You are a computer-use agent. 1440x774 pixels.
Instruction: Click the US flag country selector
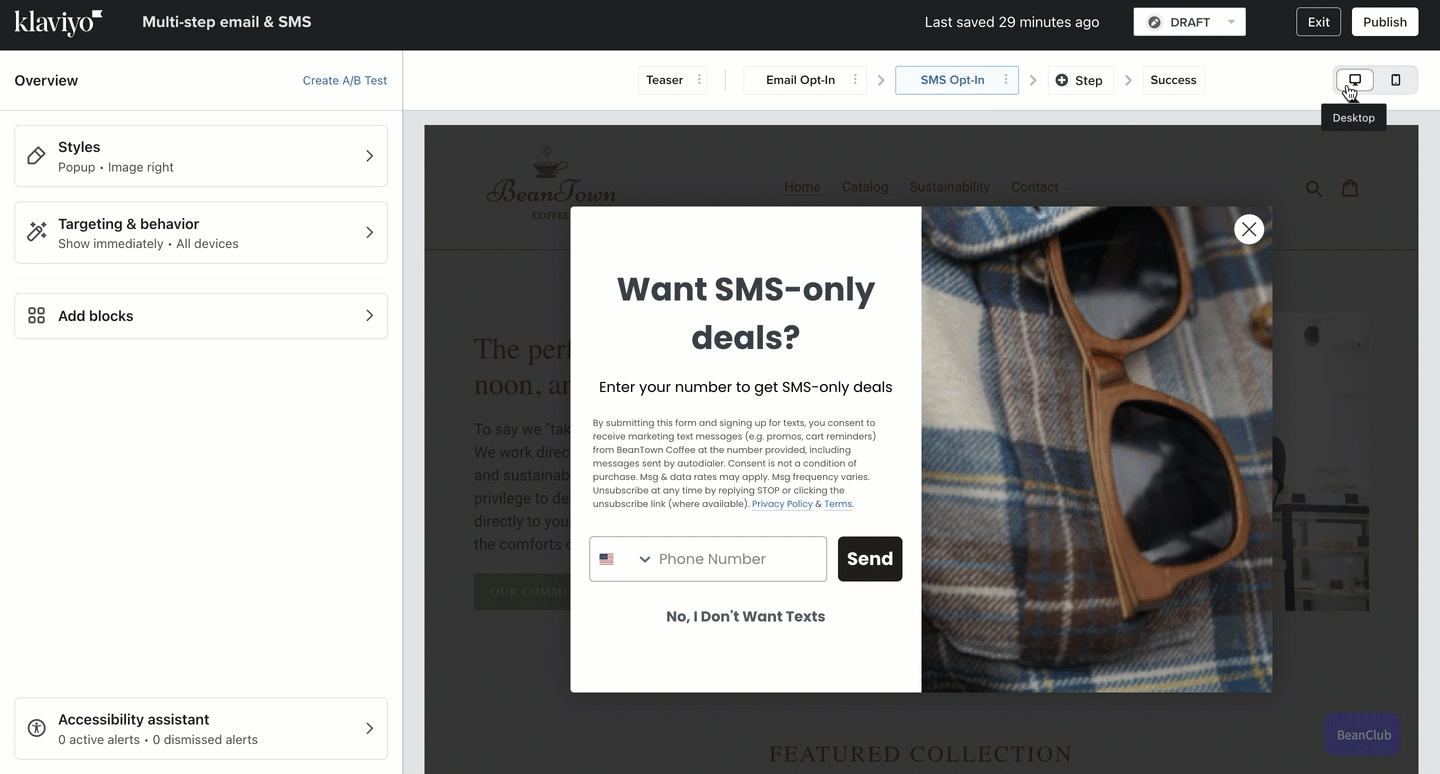click(x=625, y=559)
